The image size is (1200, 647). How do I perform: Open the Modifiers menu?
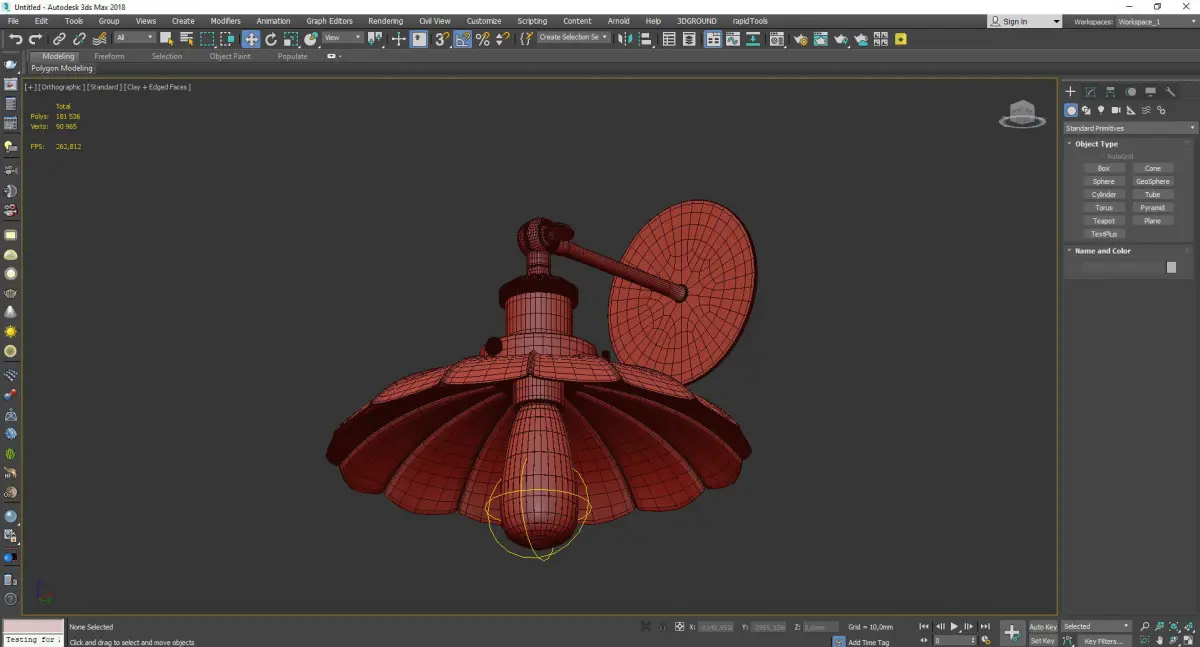click(x=225, y=21)
